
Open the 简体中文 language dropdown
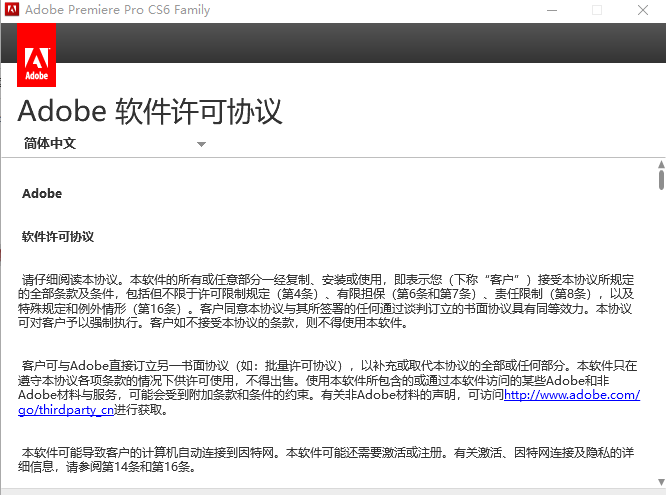click(115, 144)
